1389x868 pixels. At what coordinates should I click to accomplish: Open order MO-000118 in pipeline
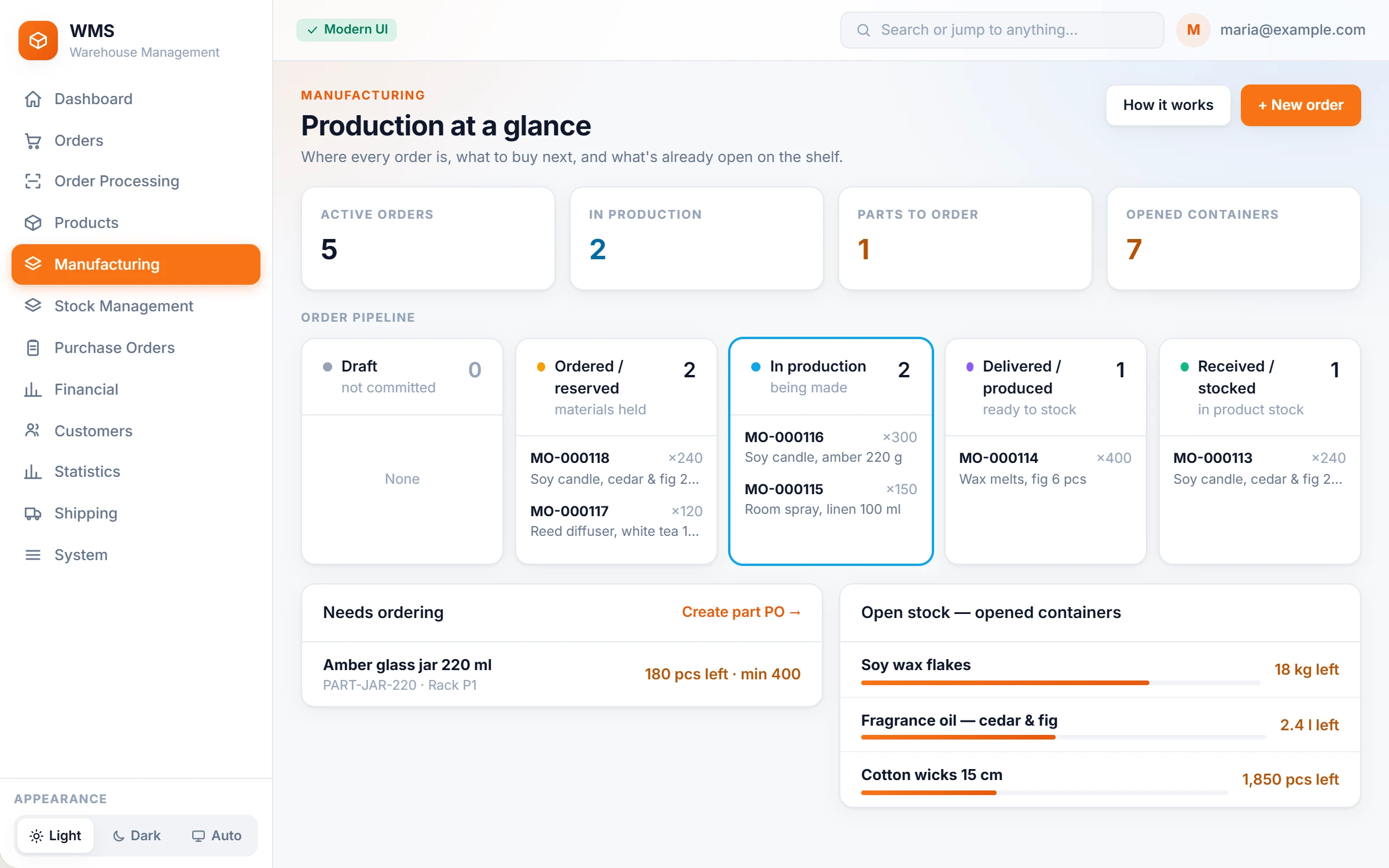tap(616, 468)
